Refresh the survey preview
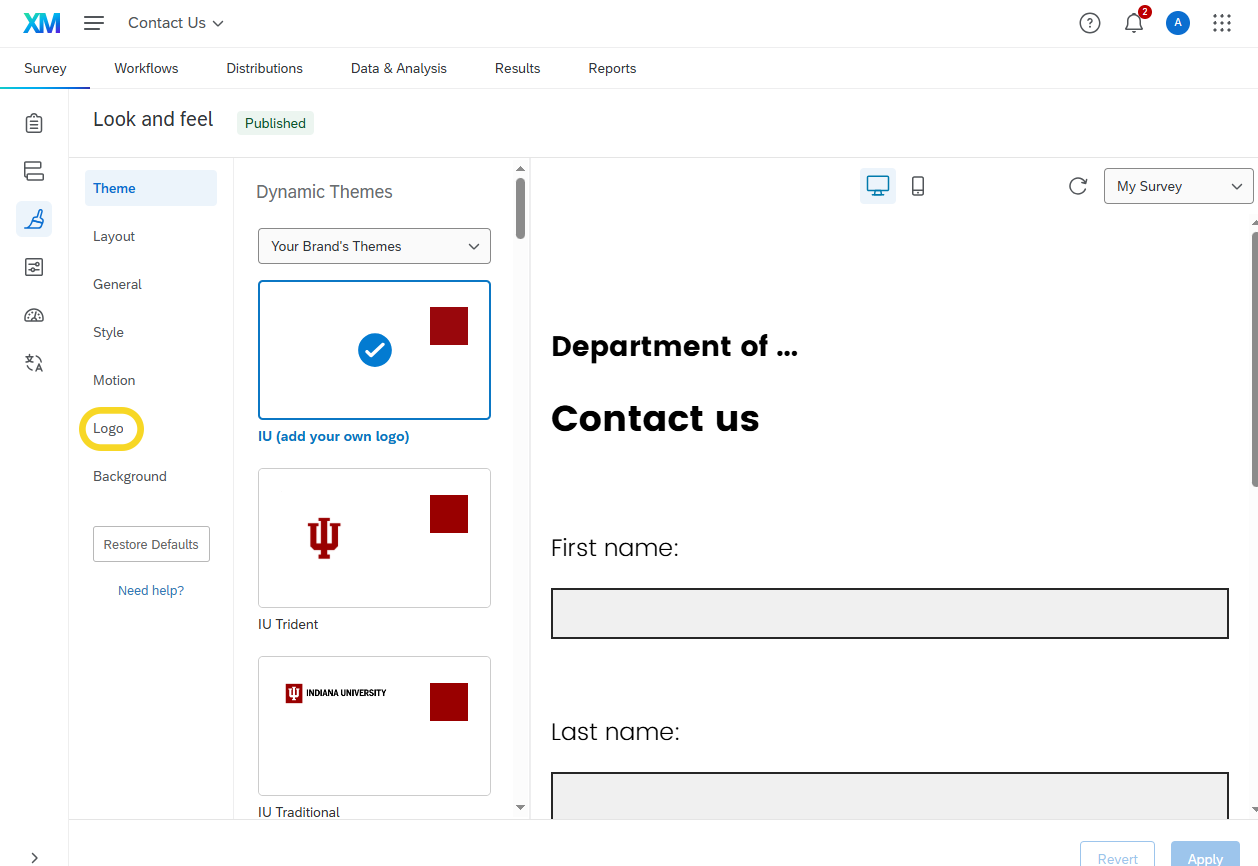Image resolution: width=1258 pixels, height=866 pixels. 1078,186
